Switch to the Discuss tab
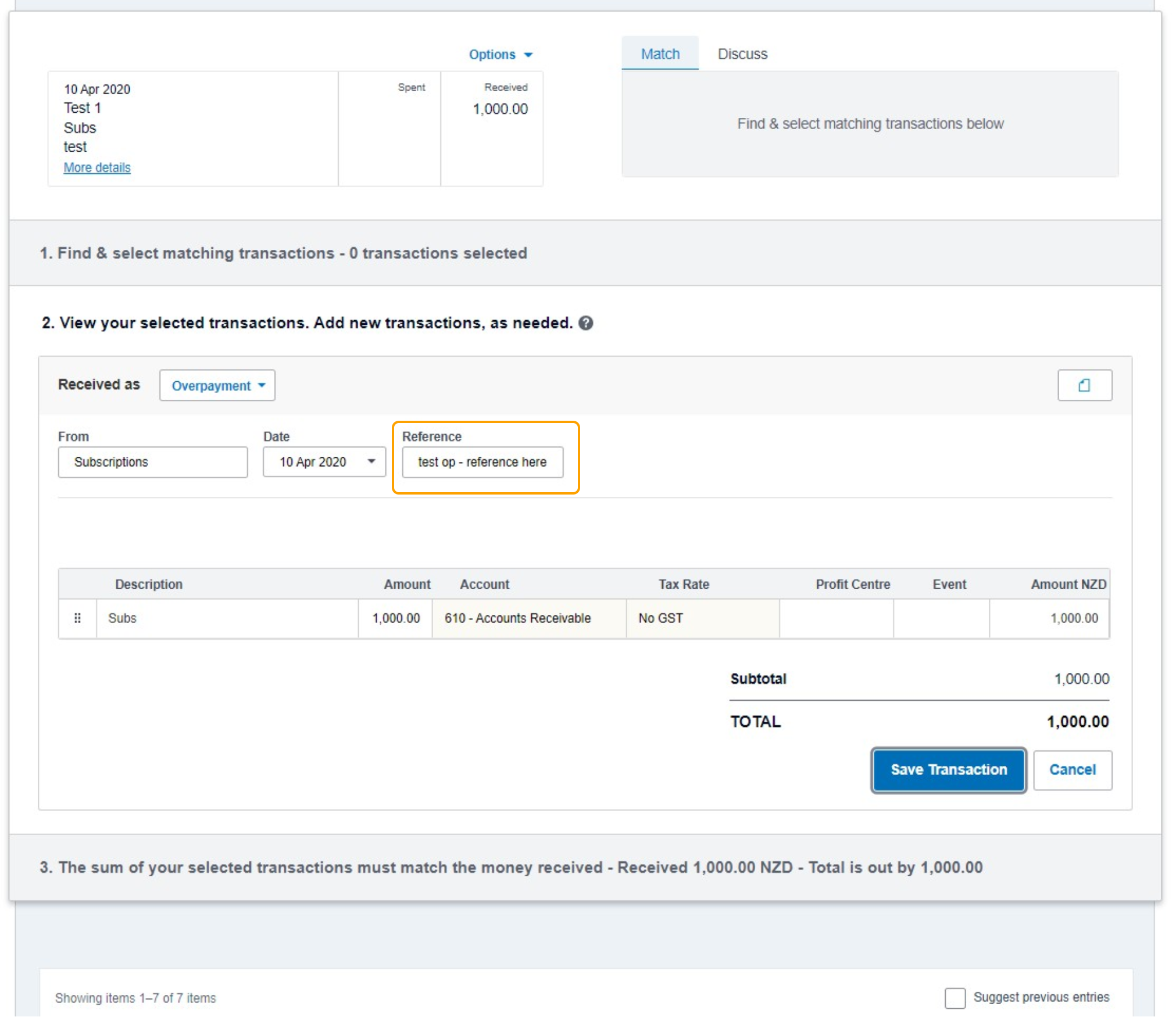 point(742,54)
